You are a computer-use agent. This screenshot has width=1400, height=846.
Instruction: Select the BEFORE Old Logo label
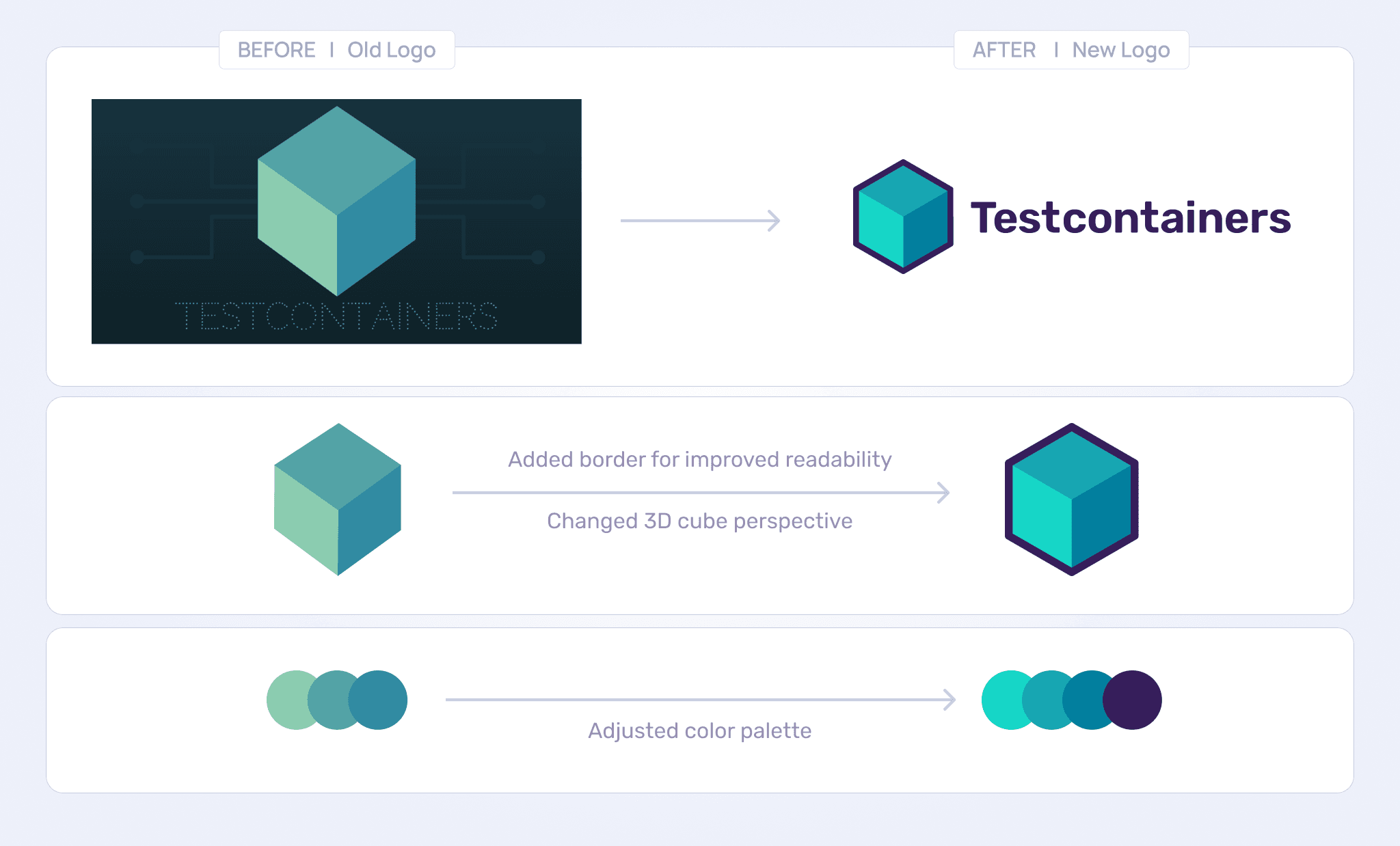pyautogui.click(x=336, y=50)
